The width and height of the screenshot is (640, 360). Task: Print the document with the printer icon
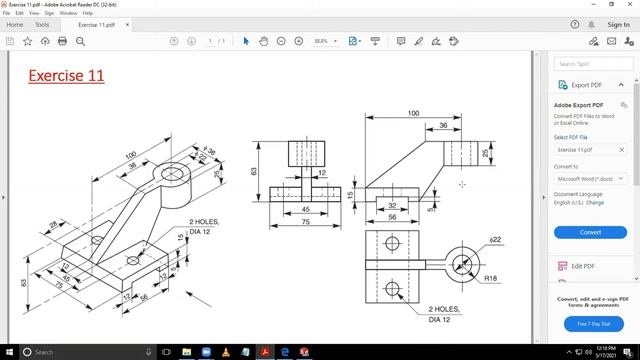(x=62, y=41)
